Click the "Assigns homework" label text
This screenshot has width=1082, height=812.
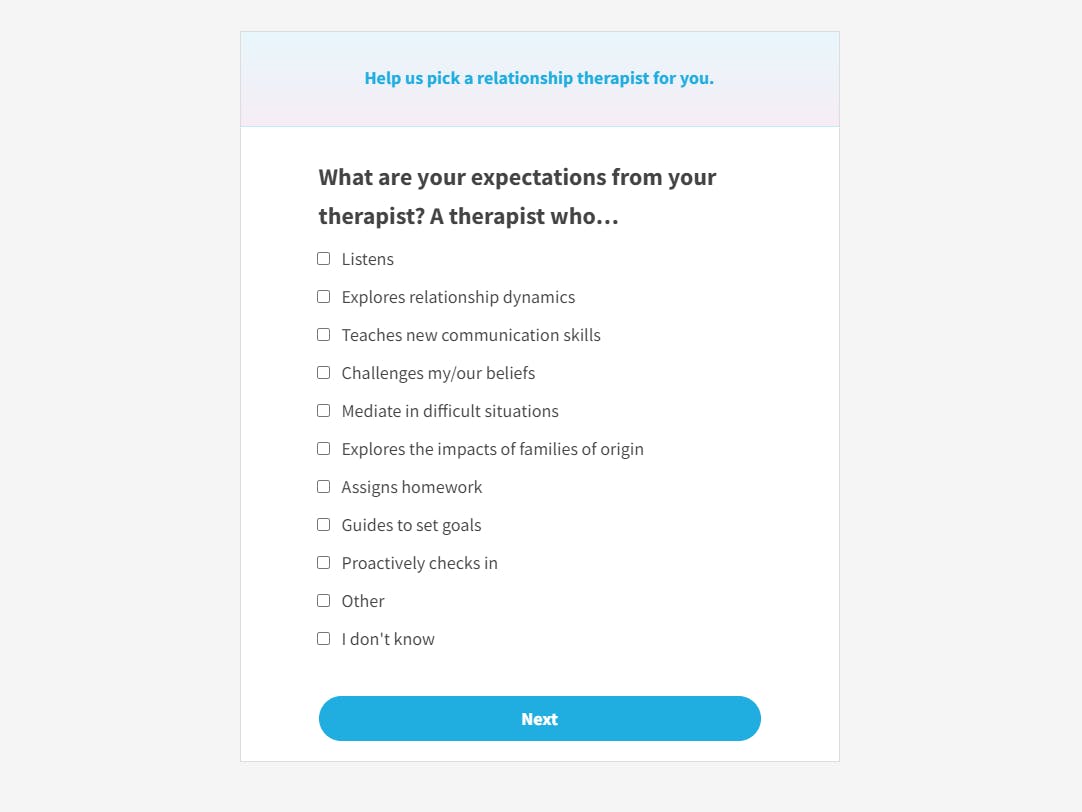411,486
